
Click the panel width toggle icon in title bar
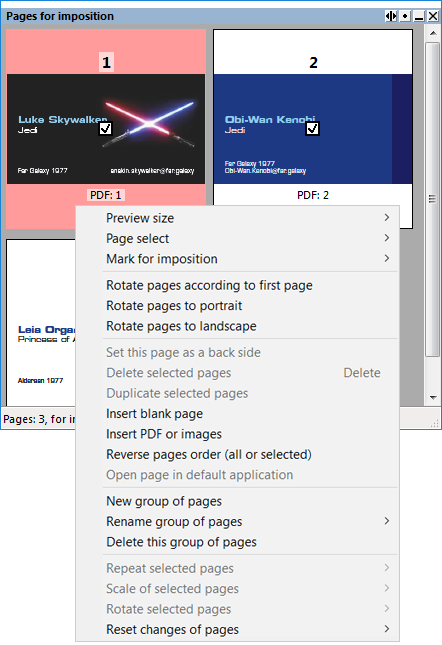click(x=391, y=16)
